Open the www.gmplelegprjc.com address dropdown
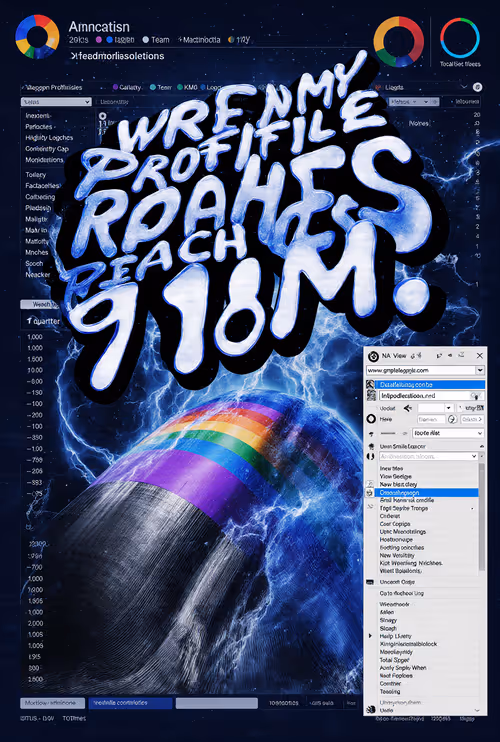This screenshot has height=742, width=500. click(480, 370)
